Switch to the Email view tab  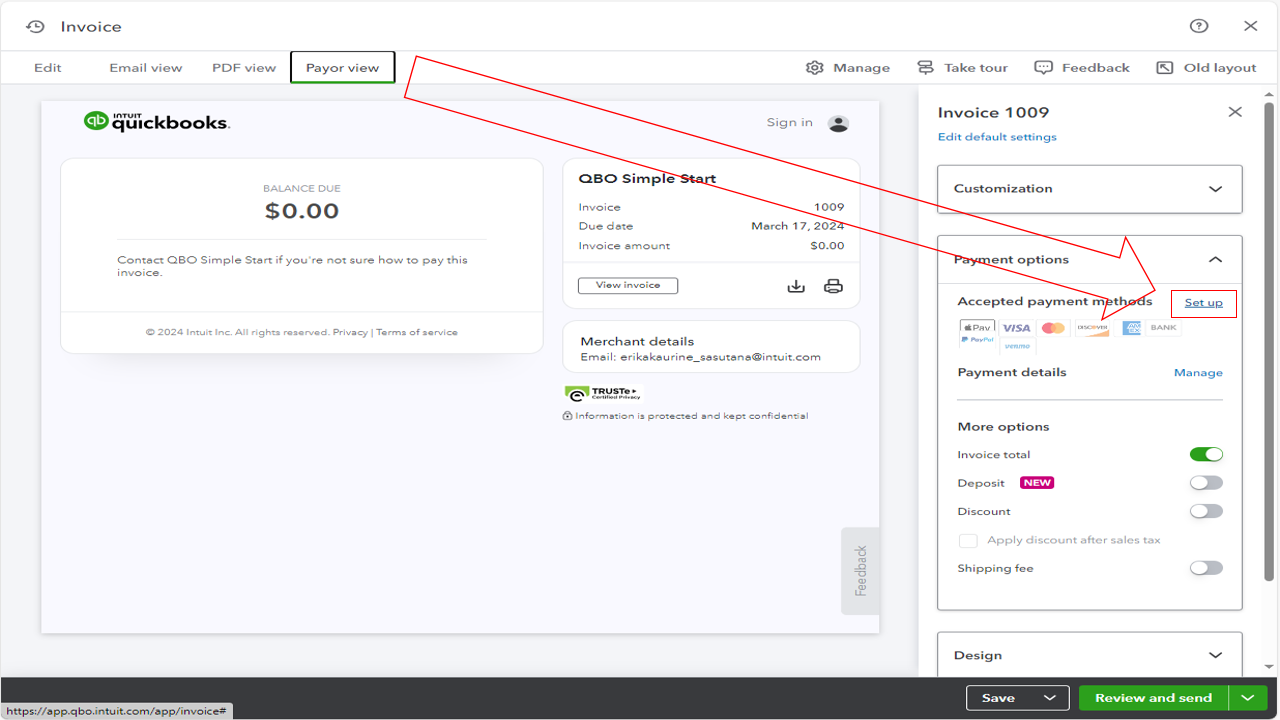pyautogui.click(x=145, y=67)
